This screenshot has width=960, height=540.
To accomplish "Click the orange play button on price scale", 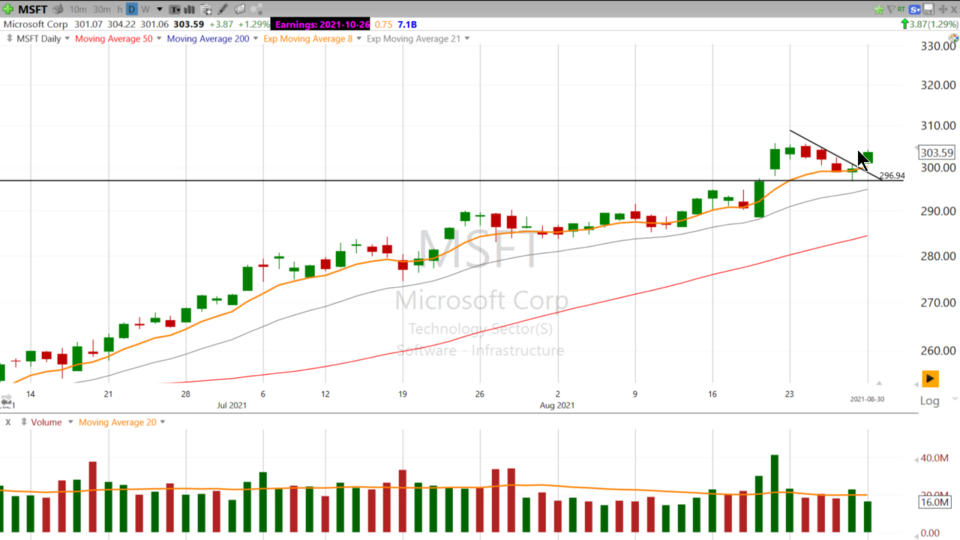I will [930, 379].
